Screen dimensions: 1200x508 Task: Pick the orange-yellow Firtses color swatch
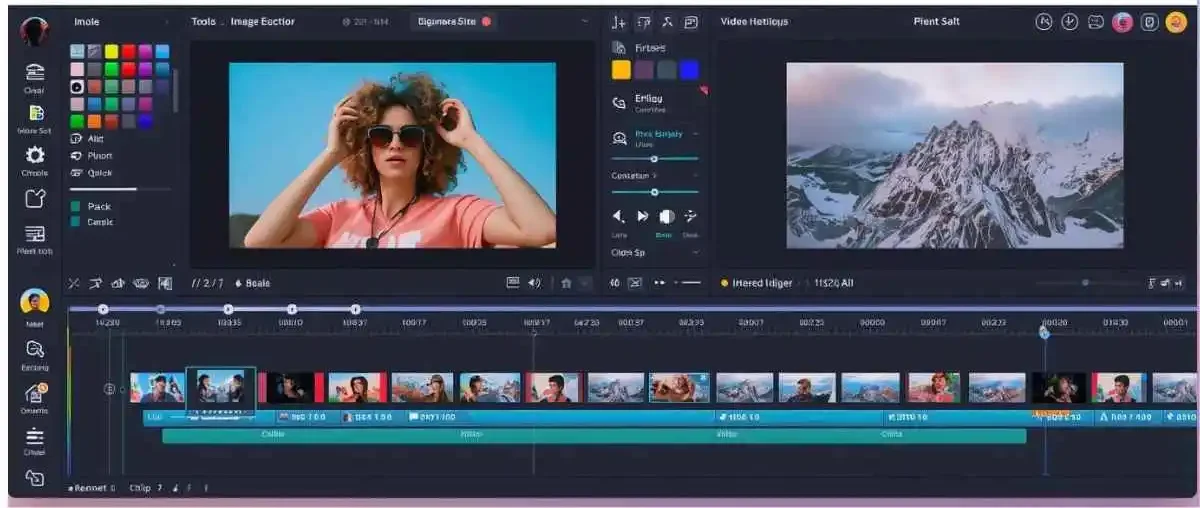pyautogui.click(x=621, y=70)
